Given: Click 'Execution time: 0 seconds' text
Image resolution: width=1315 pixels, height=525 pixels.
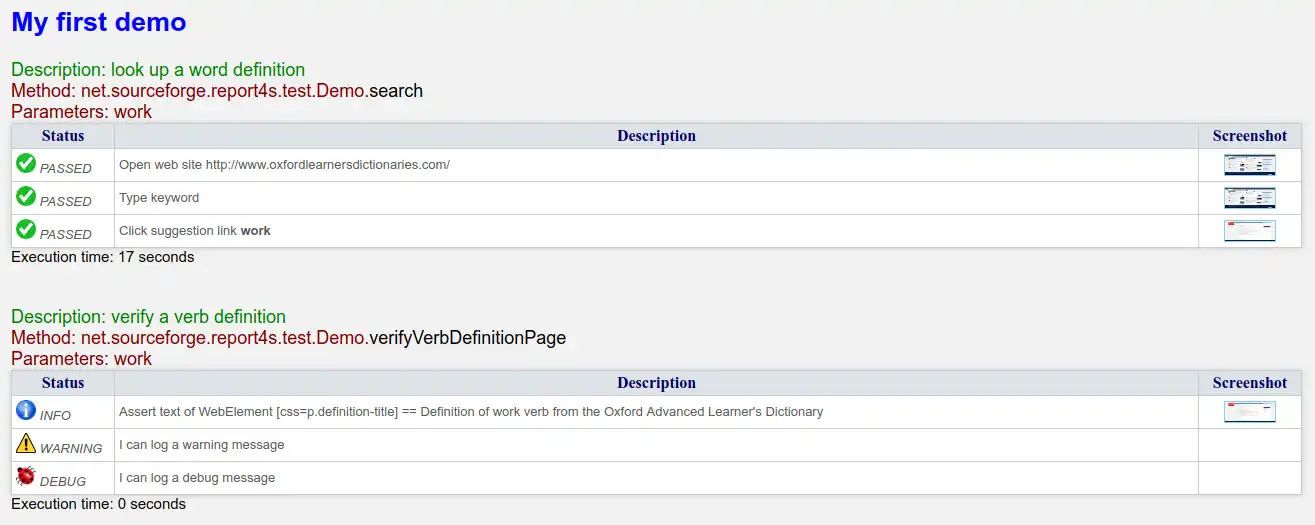Looking at the screenshot, I should (98, 504).
